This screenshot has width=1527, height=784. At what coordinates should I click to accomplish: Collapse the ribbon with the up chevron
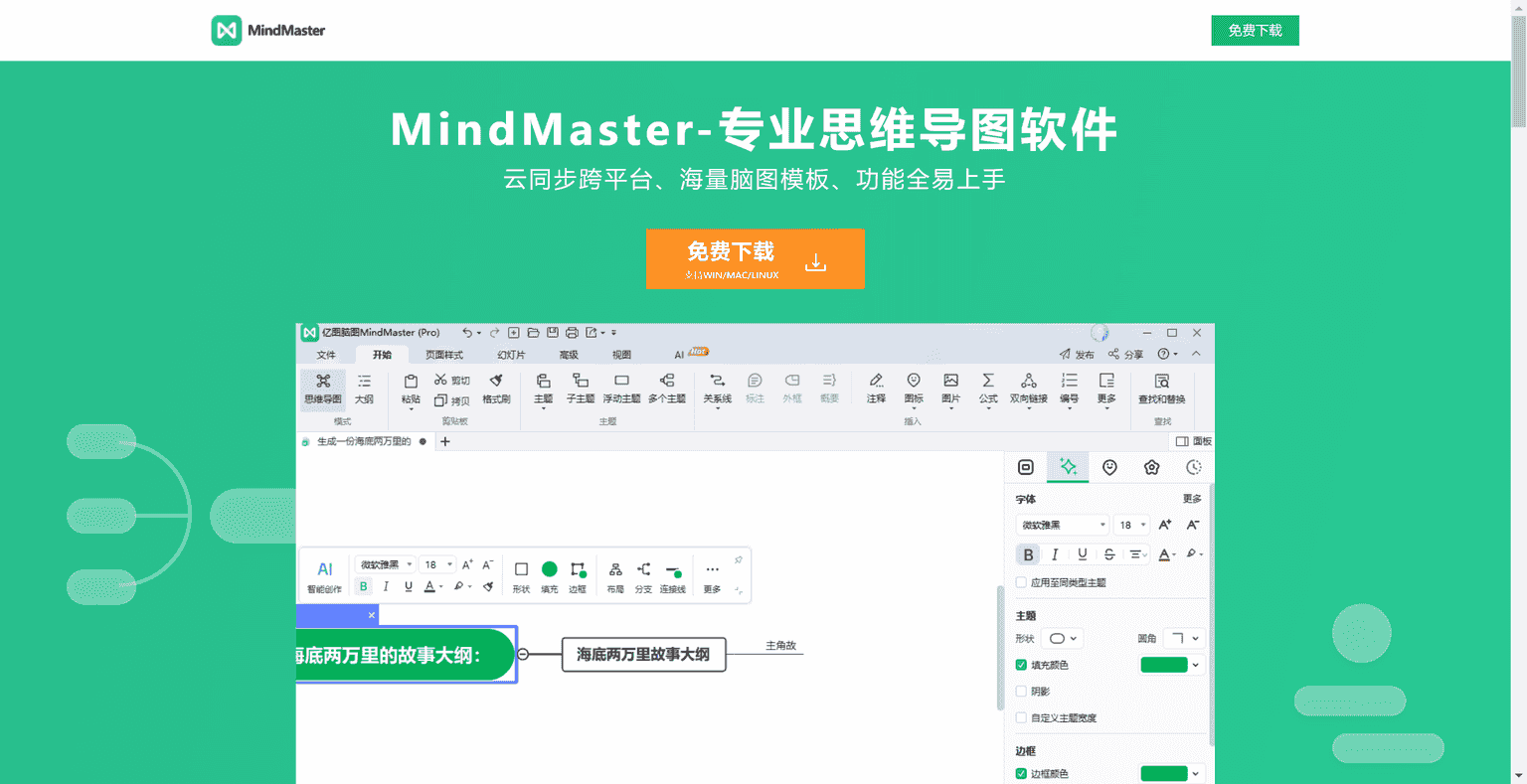pyautogui.click(x=1196, y=354)
